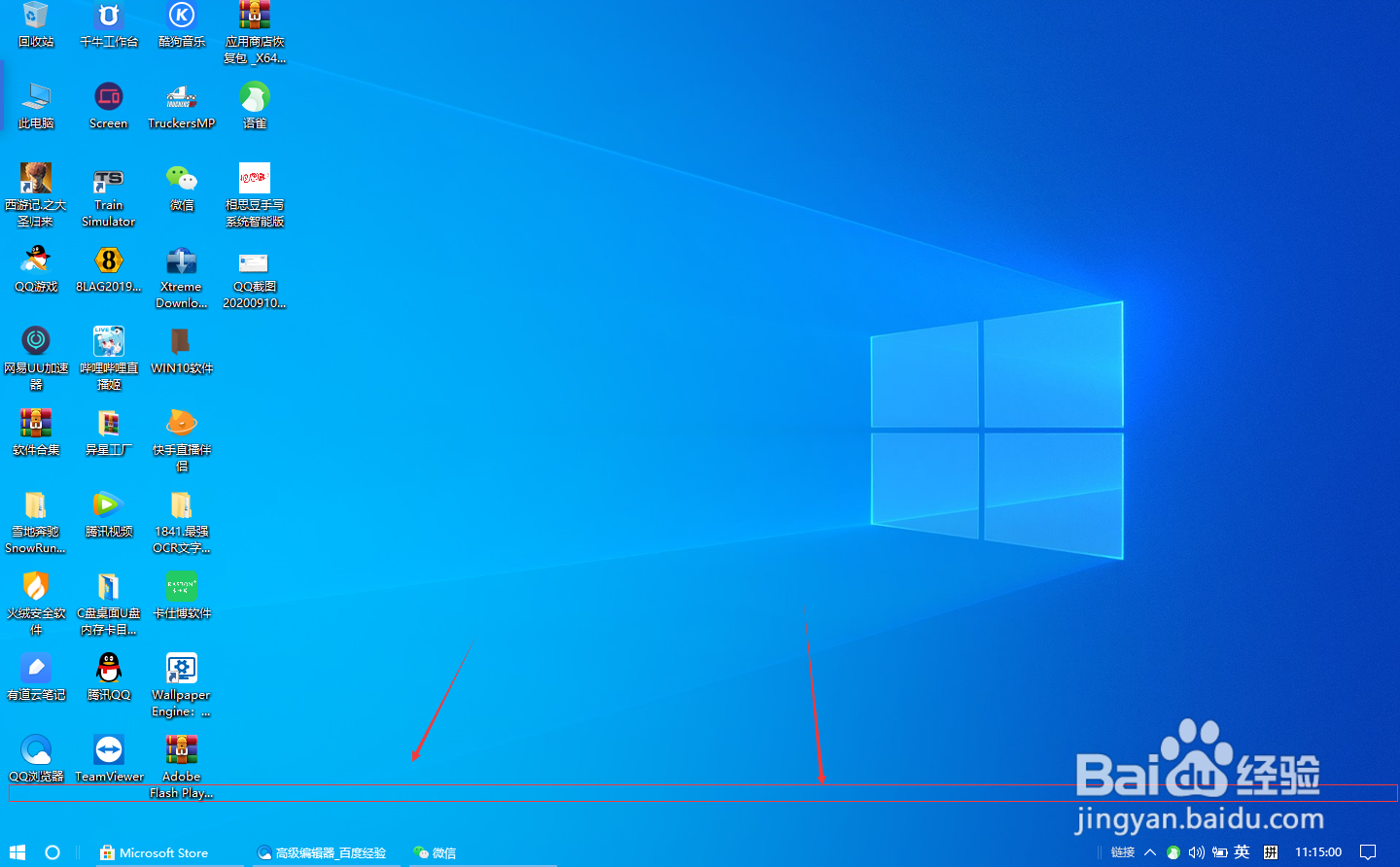Click the network icon in system tray
The height and width of the screenshot is (867, 1400).
point(1172,852)
